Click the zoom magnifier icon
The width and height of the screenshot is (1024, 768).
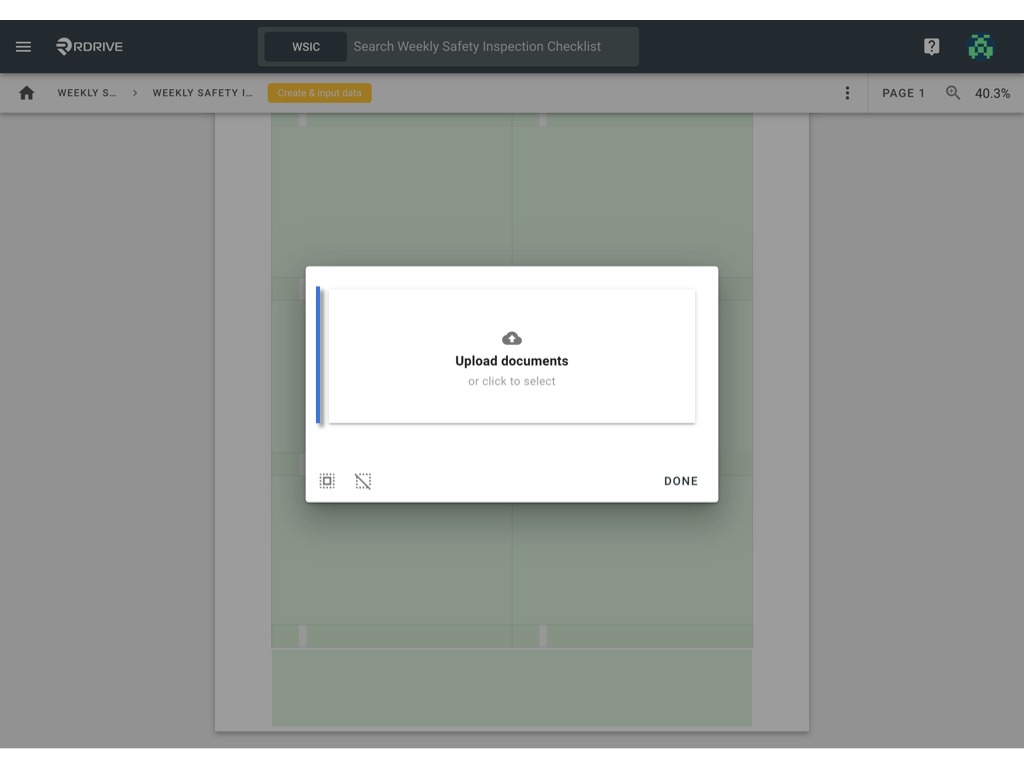(953, 93)
